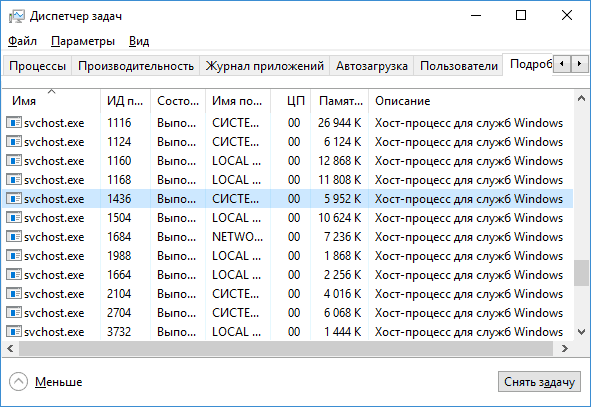This screenshot has height=407, width=591.
Task: Select the memory value 10 624 K
Action: point(339,218)
